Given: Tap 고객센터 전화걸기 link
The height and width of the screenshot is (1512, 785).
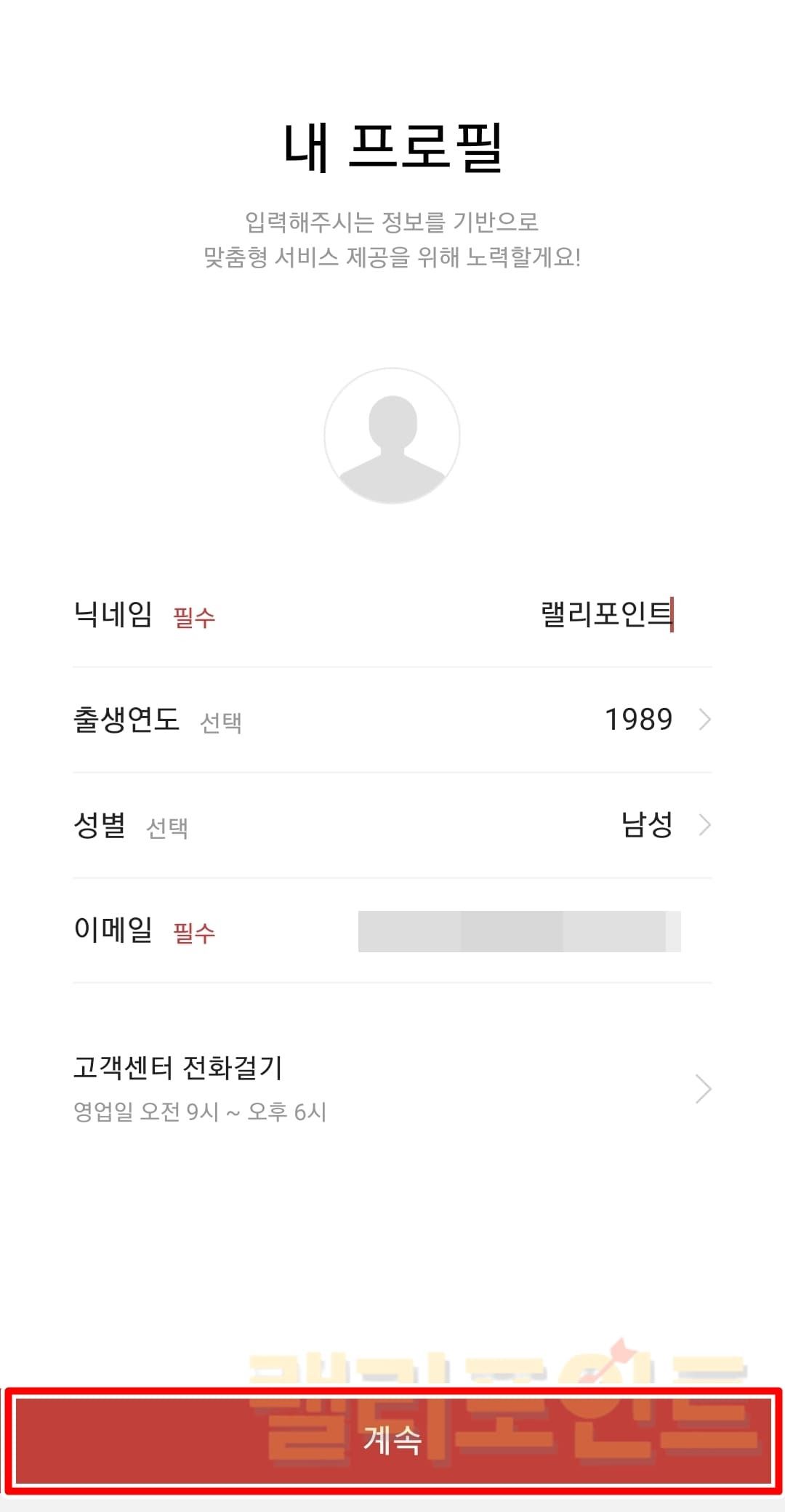Looking at the screenshot, I should tap(178, 1067).
